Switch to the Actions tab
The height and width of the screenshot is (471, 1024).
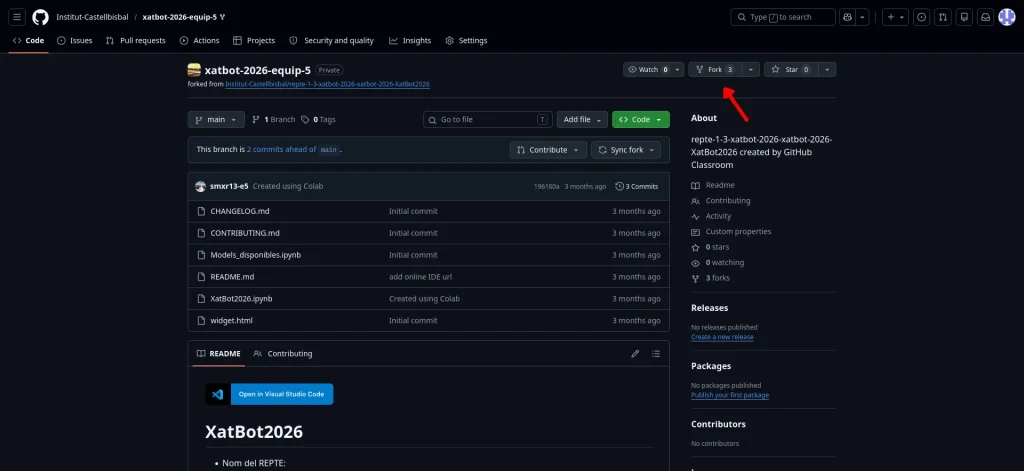[x=200, y=41]
